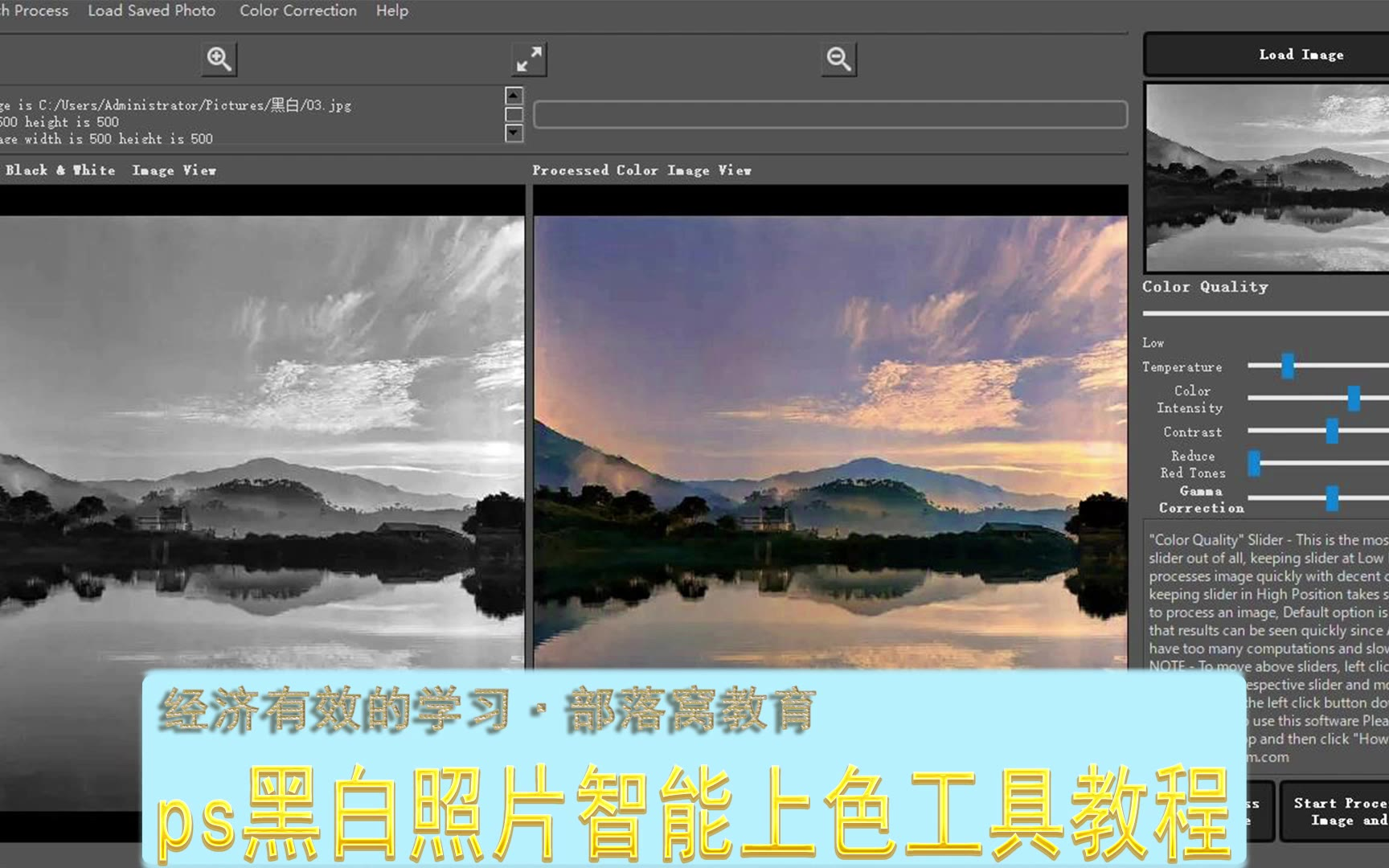This screenshot has width=1389, height=868.
Task: Click the loaded image preview thumbnail
Action: click(x=1267, y=178)
